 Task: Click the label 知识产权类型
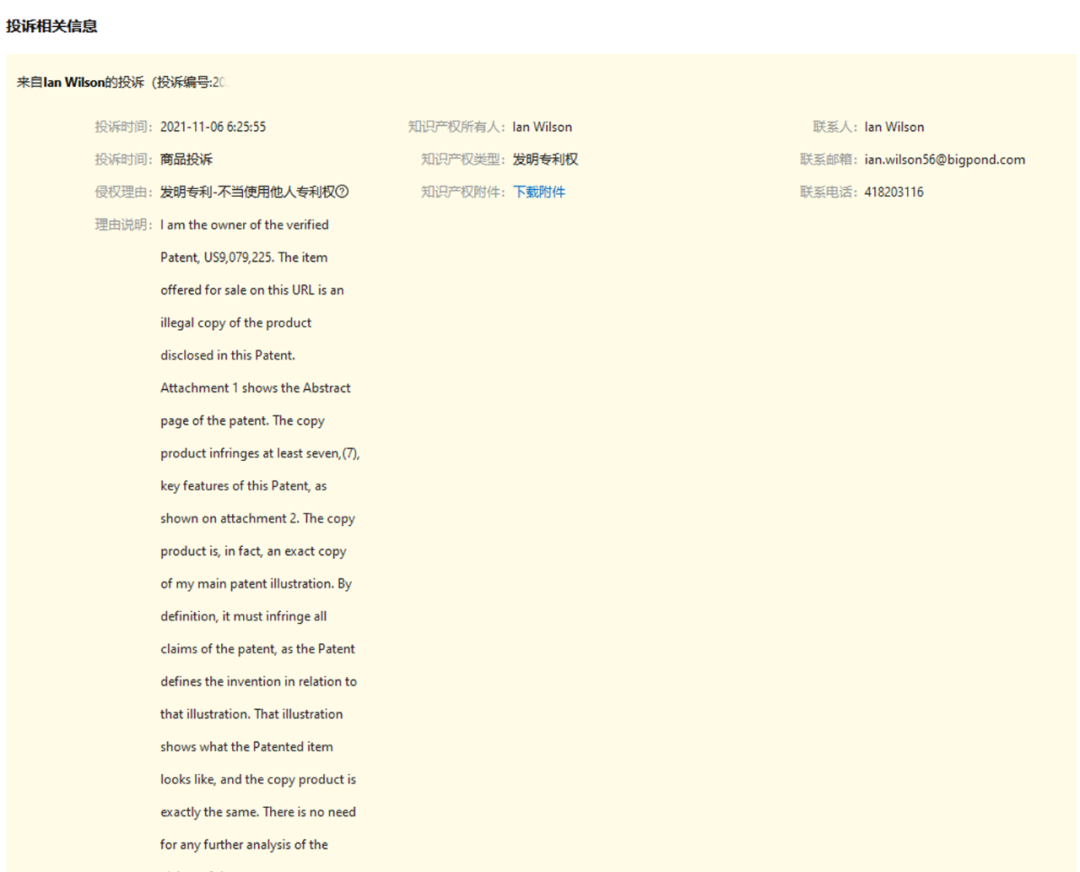(x=462, y=160)
